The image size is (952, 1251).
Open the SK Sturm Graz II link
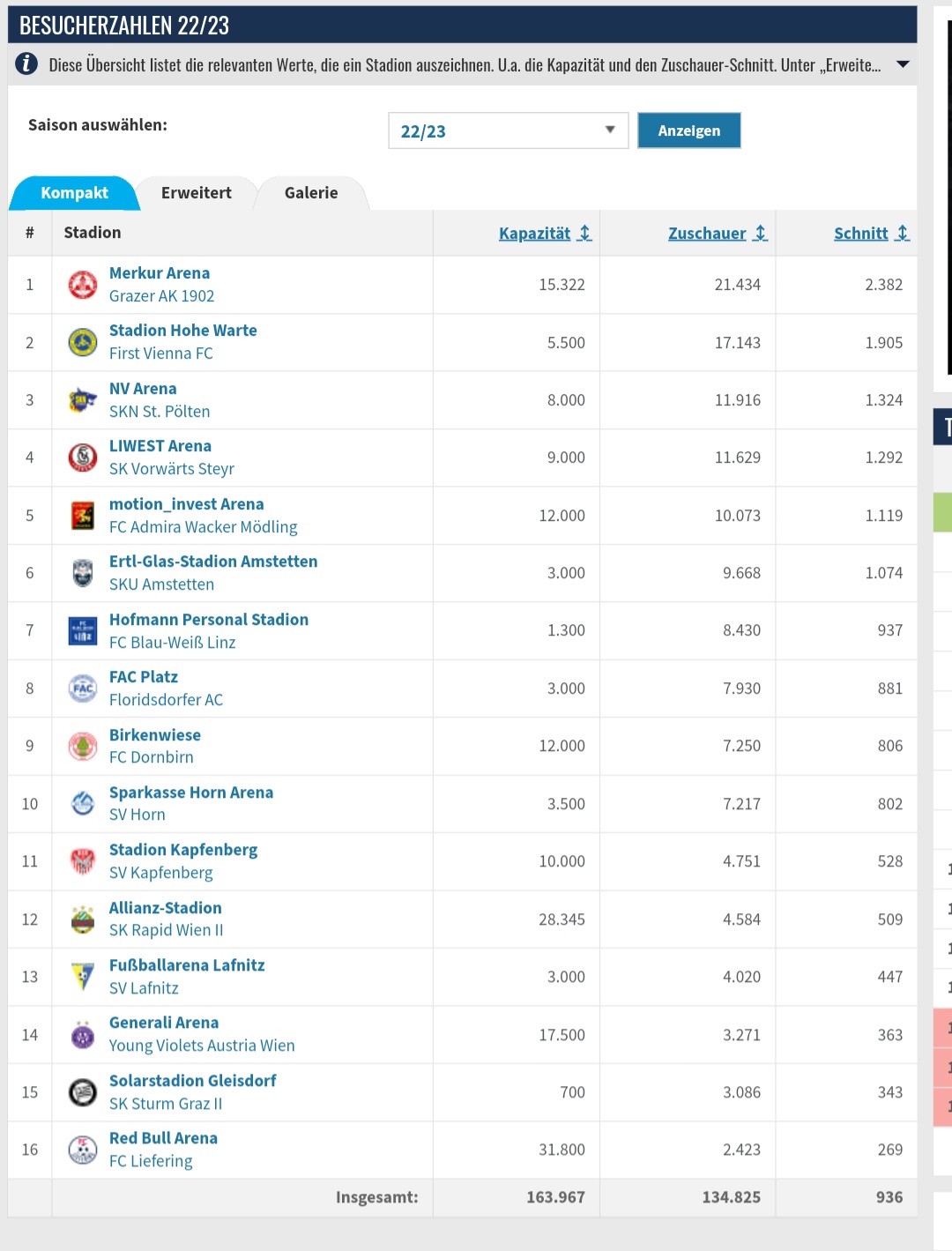[x=166, y=1104]
